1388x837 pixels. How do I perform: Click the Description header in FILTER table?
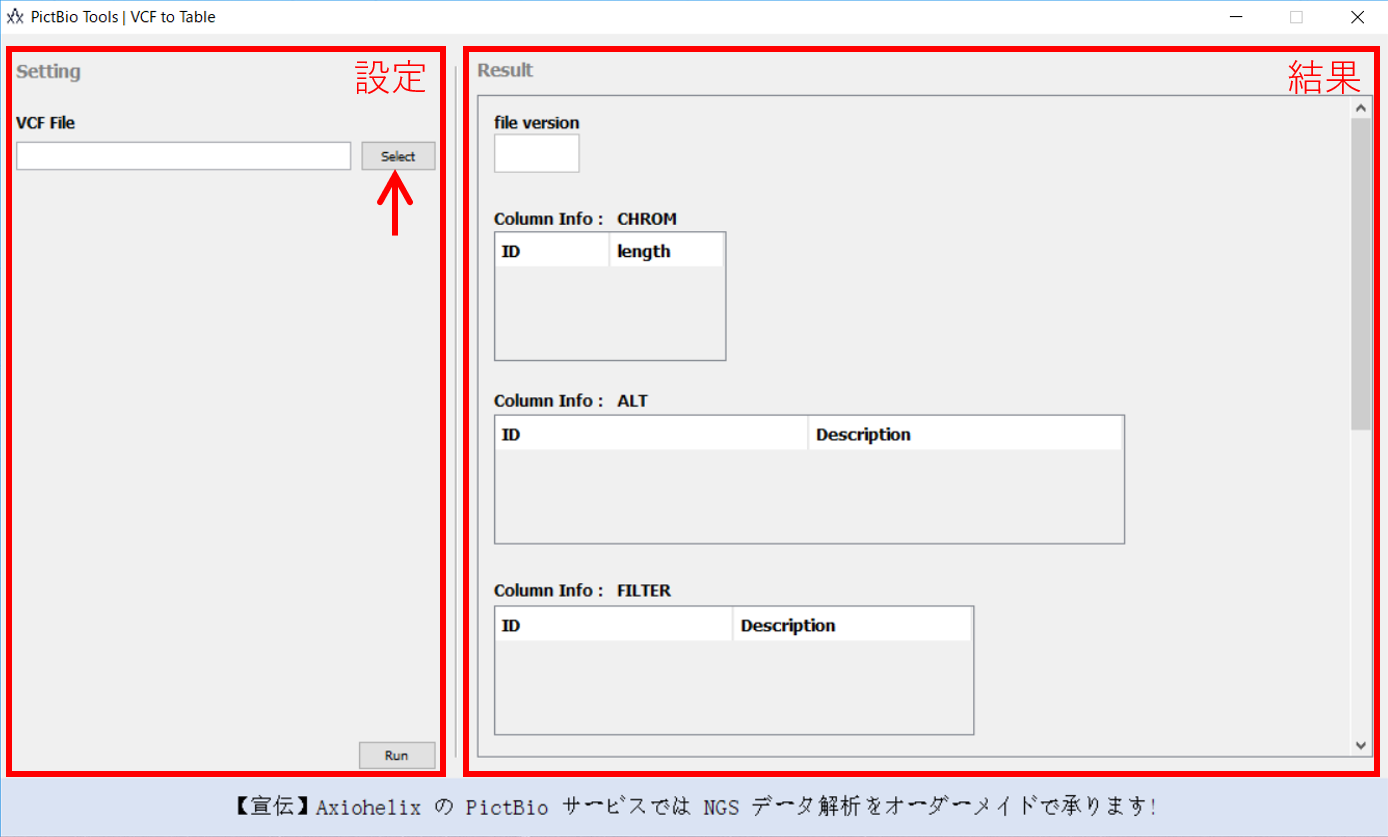(852, 626)
